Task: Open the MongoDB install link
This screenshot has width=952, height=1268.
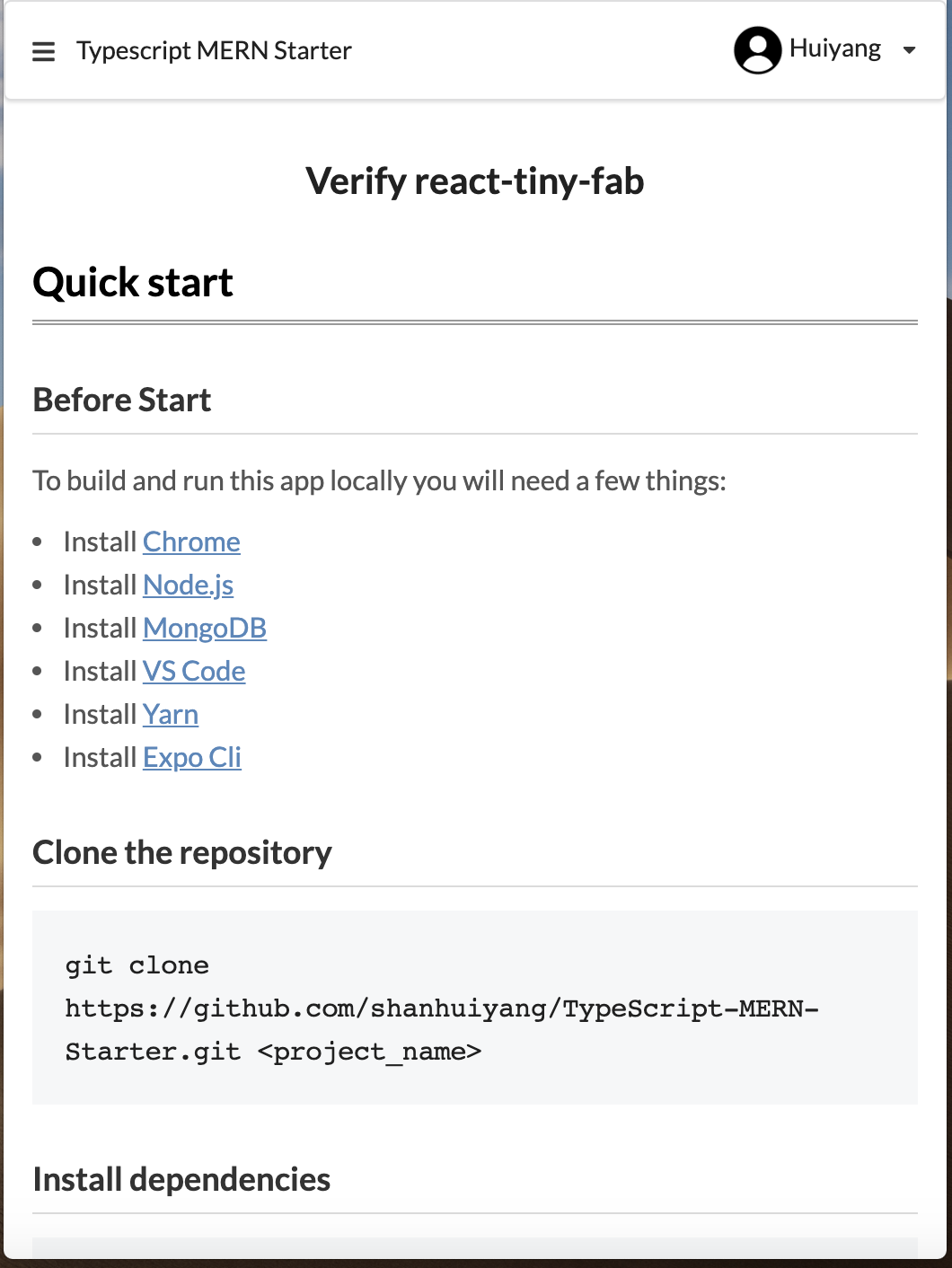Action: tap(205, 628)
